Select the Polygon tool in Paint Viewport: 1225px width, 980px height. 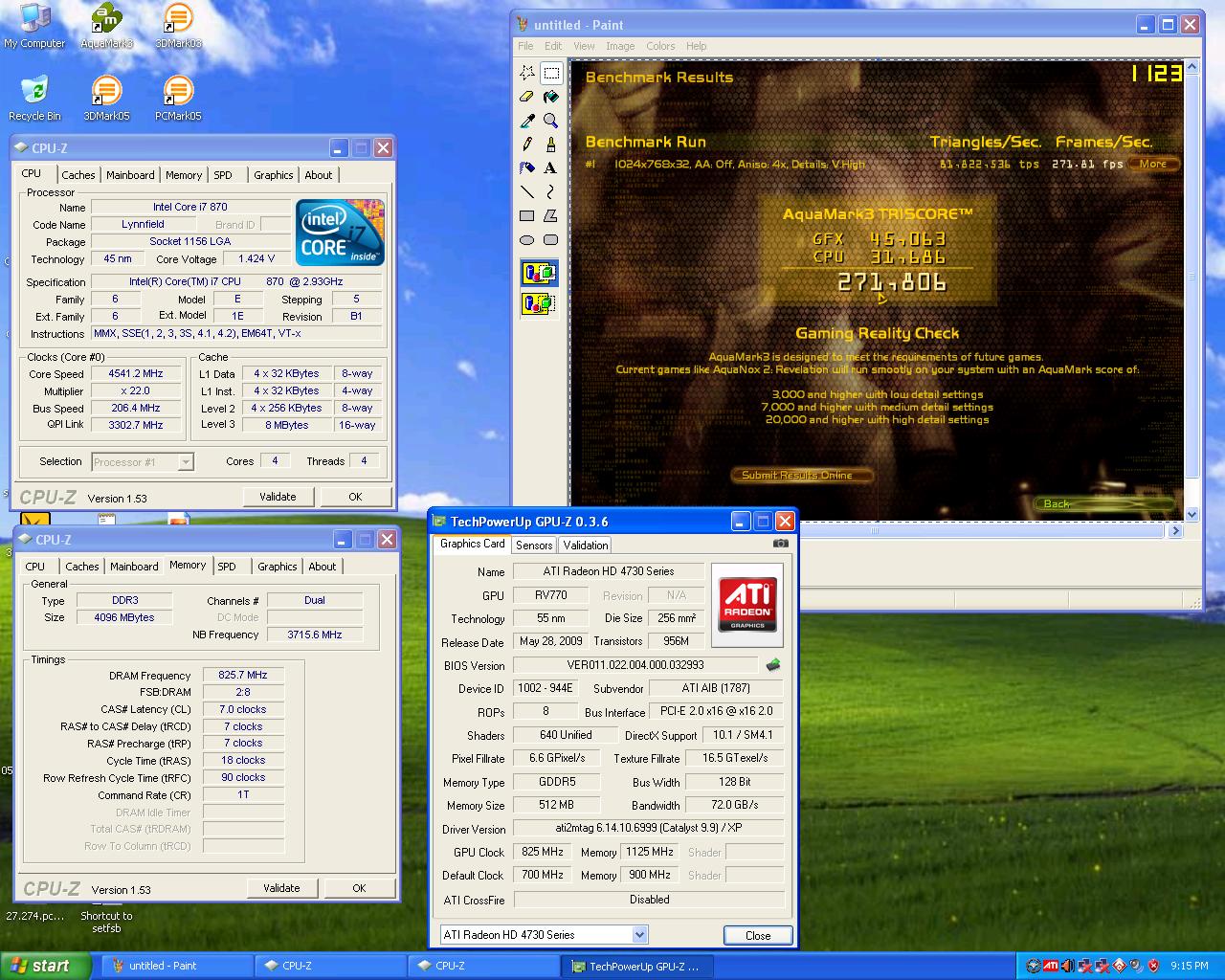click(551, 216)
